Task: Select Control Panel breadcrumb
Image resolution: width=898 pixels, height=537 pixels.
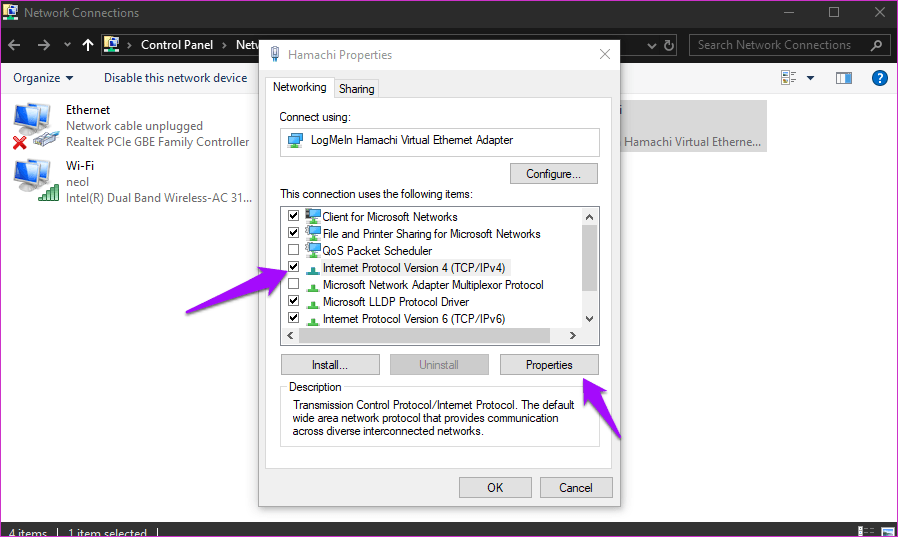Action: point(176,45)
